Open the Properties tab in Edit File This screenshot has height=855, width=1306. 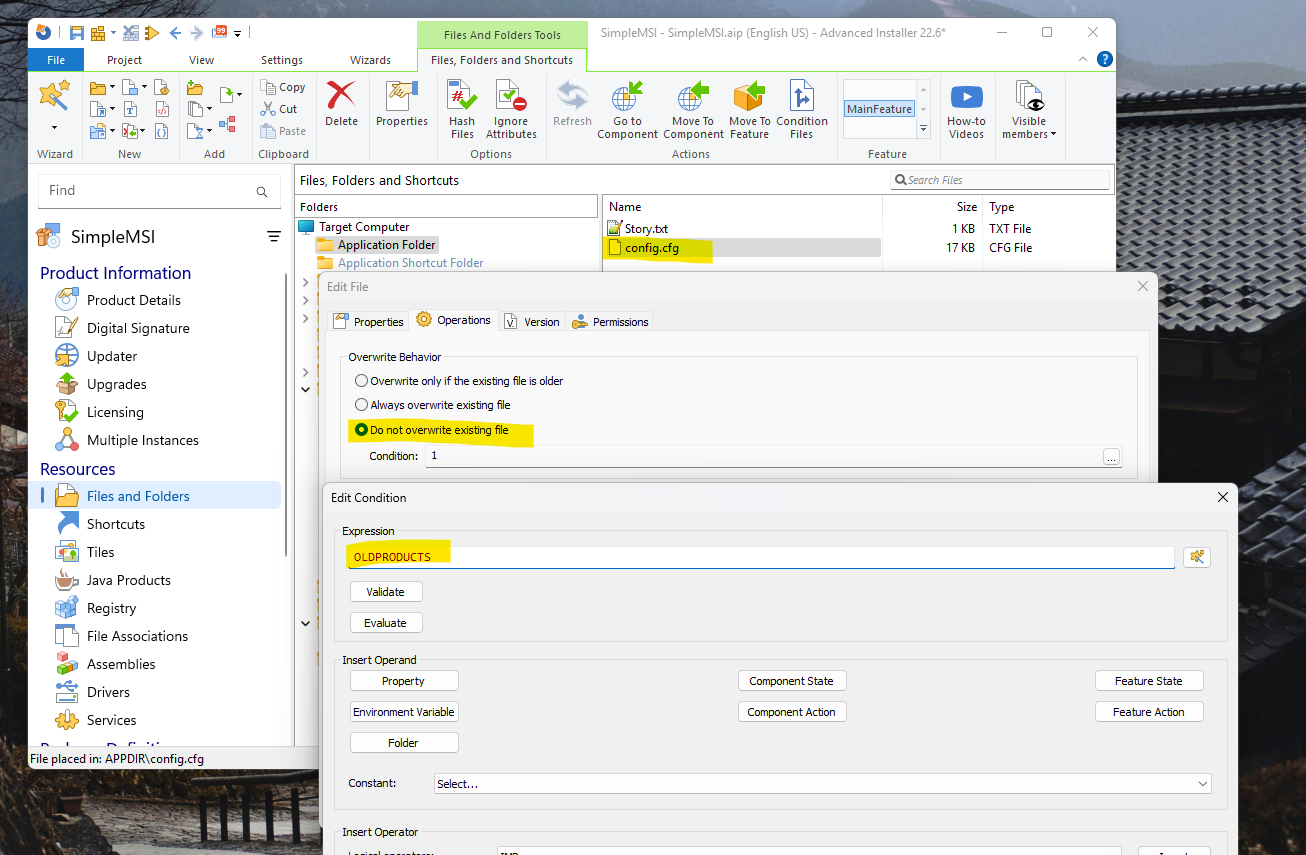[x=368, y=321]
